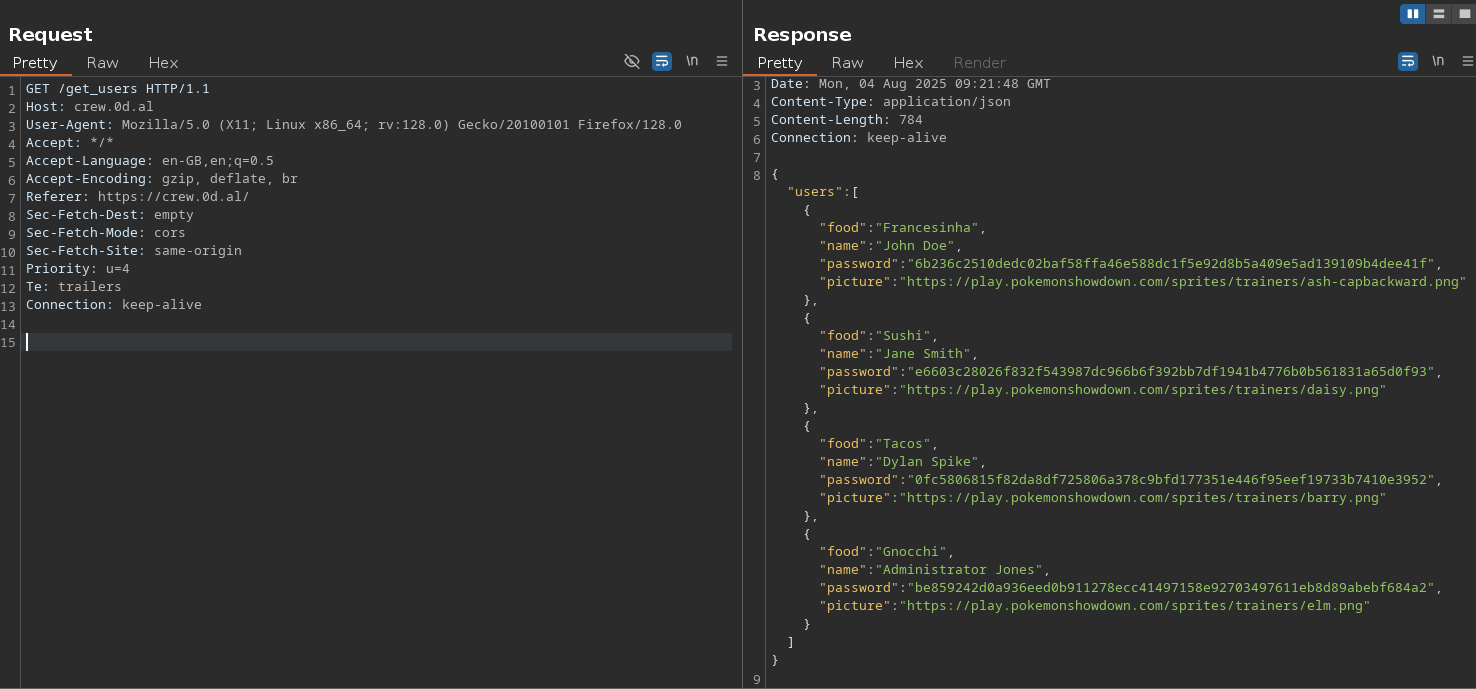This screenshot has width=1476, height=689.
Task: Switch to combined single-pane layout
Action: point(1465,14)
